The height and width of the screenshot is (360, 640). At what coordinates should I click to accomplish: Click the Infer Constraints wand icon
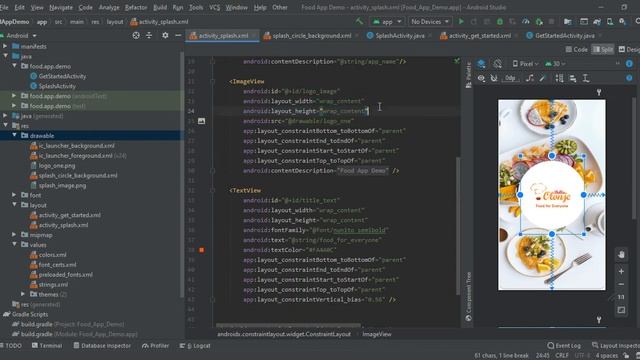(542, 78)
